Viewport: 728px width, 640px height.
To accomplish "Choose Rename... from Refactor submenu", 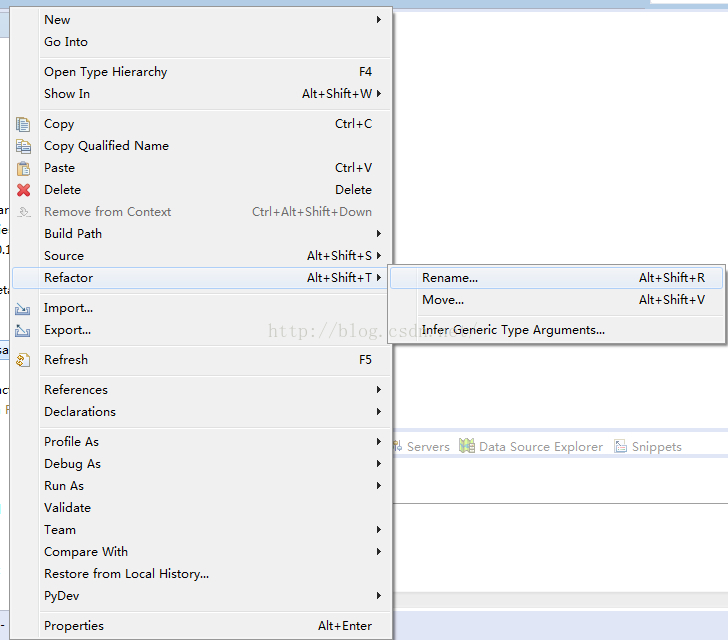I will point(556,278).
